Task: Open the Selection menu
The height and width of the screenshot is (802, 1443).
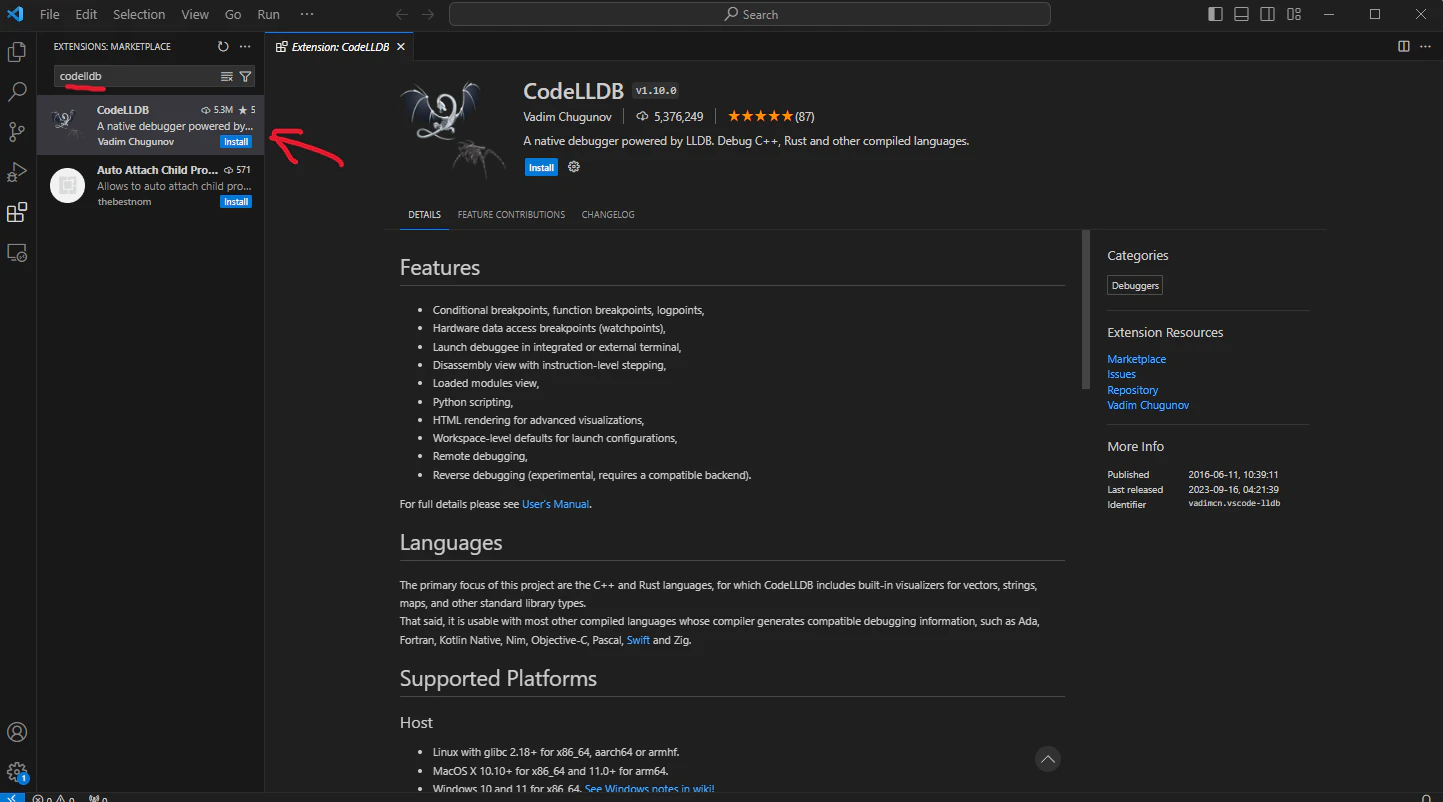Action: tap(139, 14)
